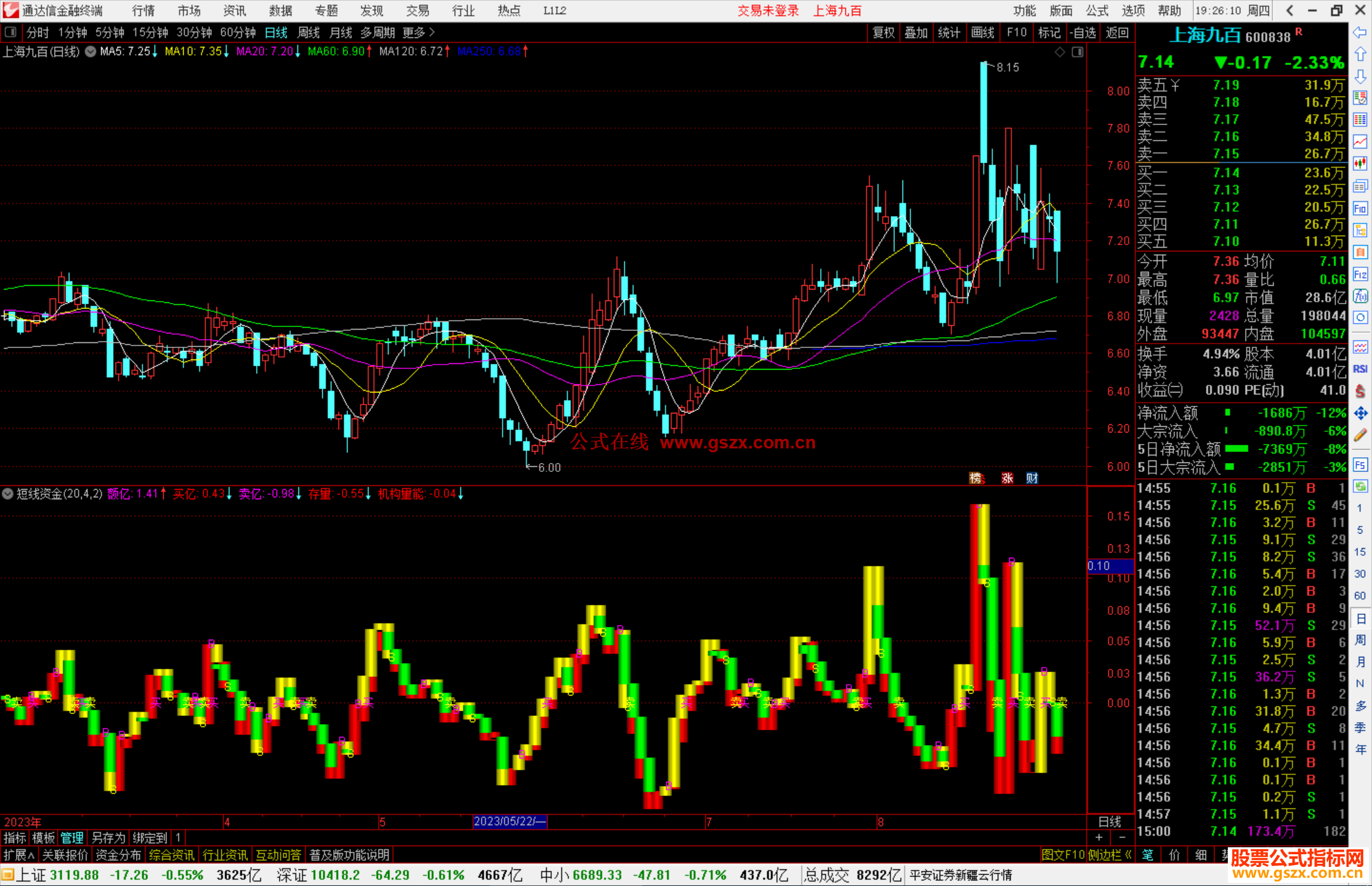Screen dimensions: 1372x886
Task: Open the 公式 menu
Action: point(1097,11)
